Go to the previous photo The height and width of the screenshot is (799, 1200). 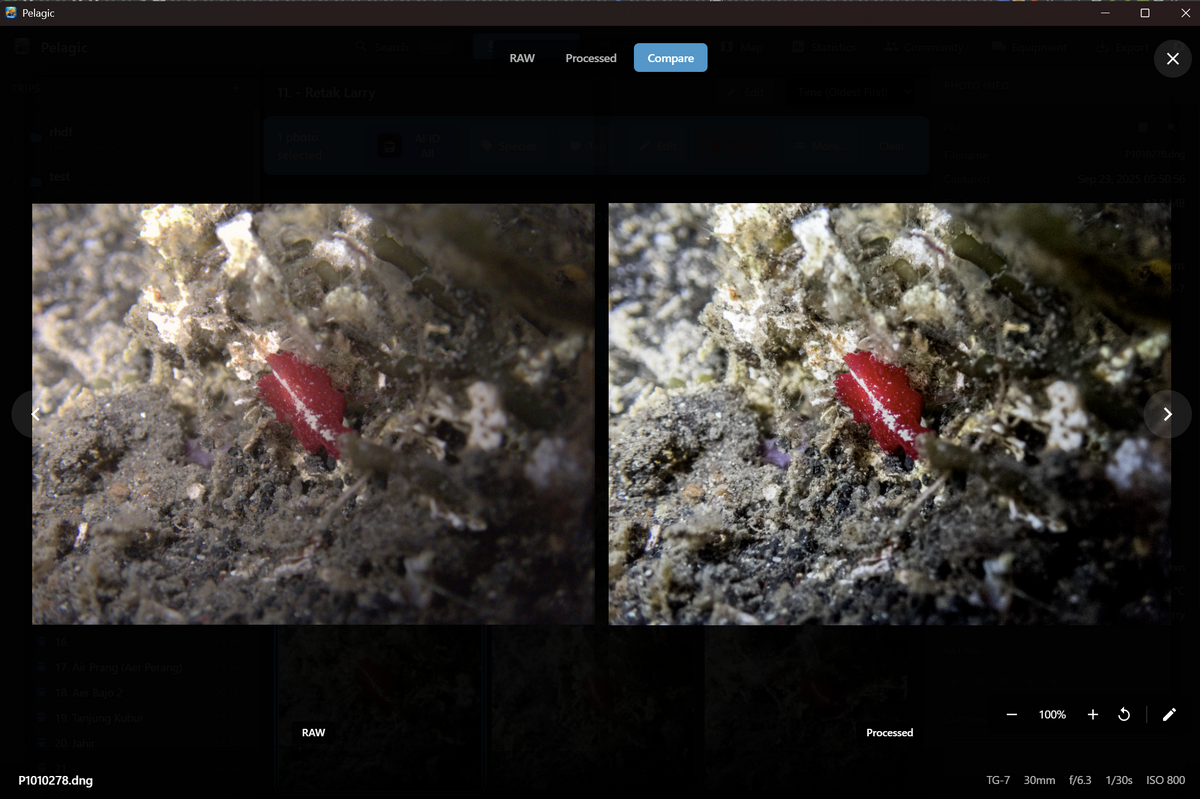point(35,414)
